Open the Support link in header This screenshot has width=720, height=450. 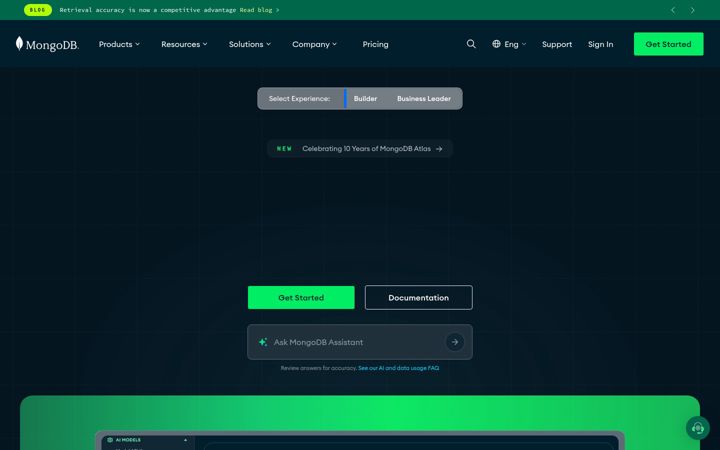(x=557, y=45)
